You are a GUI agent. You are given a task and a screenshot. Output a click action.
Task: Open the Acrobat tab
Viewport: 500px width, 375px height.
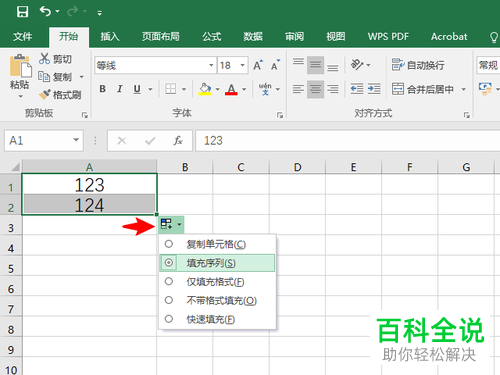click(x=449, y=36)
